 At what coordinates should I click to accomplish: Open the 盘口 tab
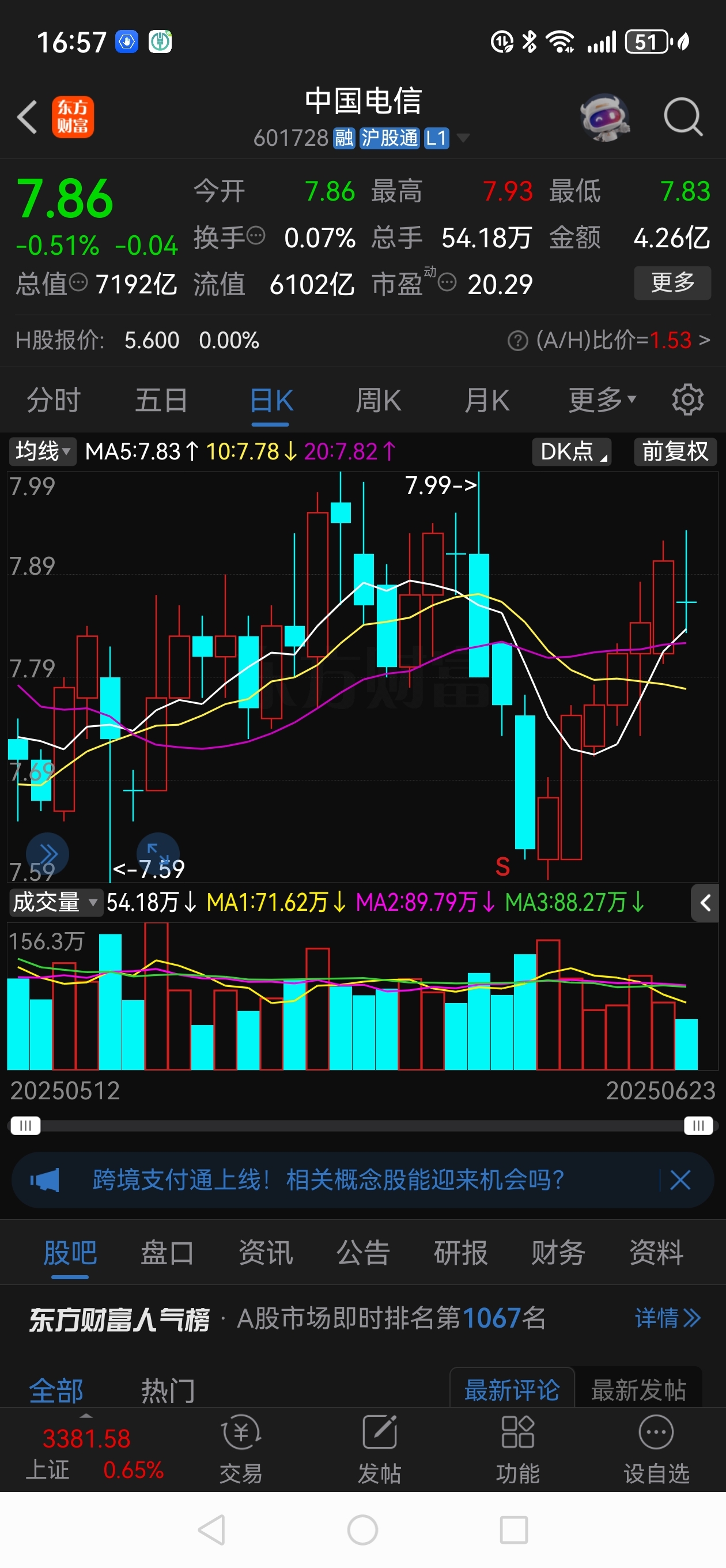coord(167,1253)
